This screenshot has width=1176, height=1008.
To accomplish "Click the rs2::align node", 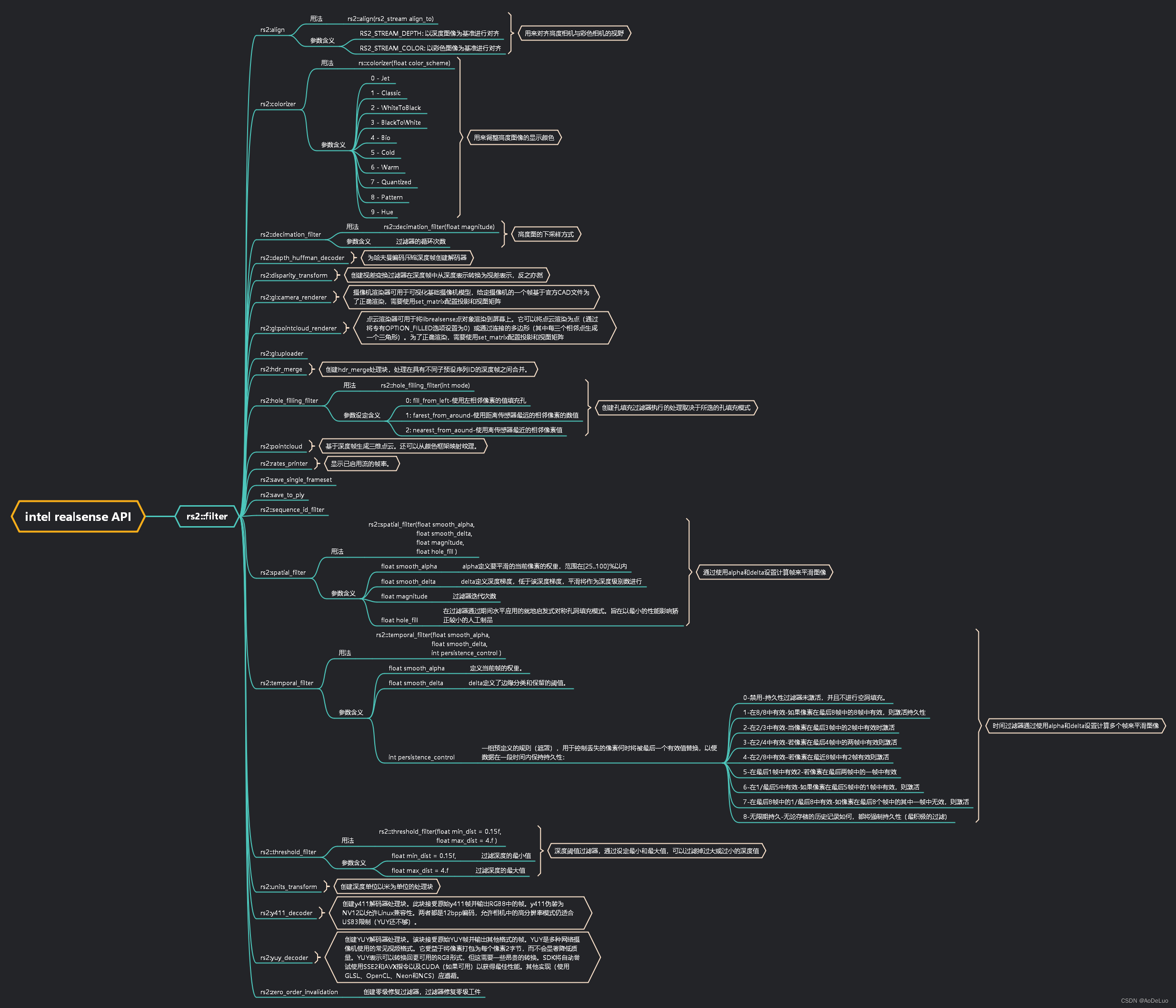I will tap(272, 30).
